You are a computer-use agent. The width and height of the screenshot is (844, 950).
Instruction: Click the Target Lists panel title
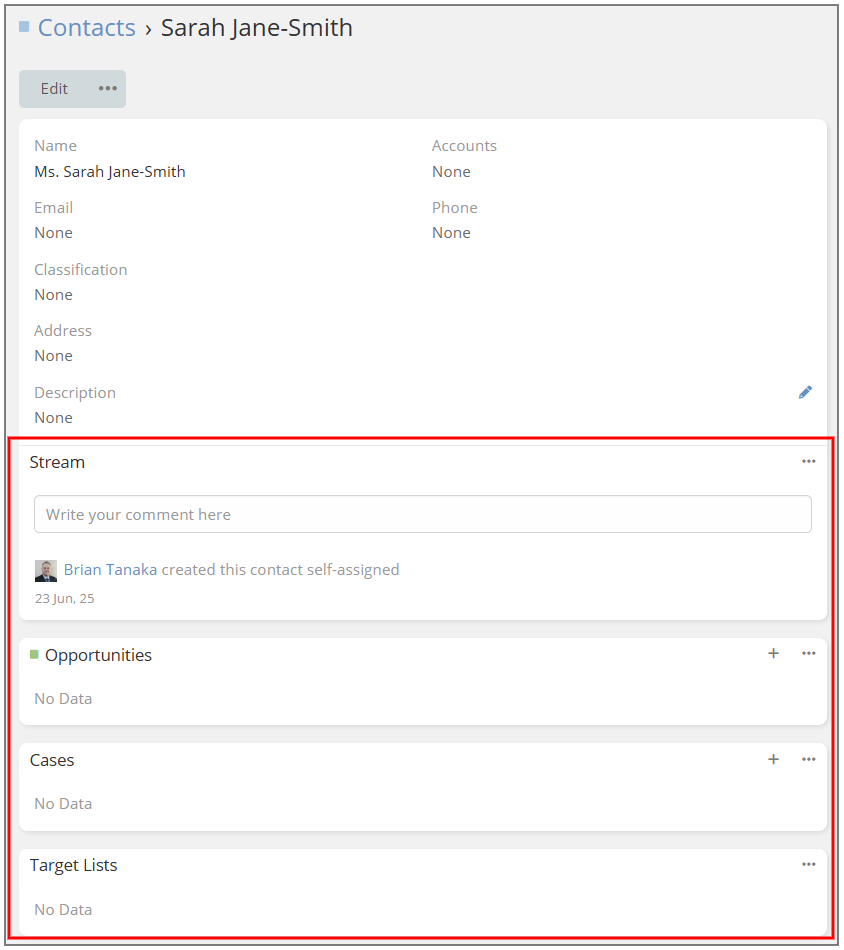click(73, 865)
